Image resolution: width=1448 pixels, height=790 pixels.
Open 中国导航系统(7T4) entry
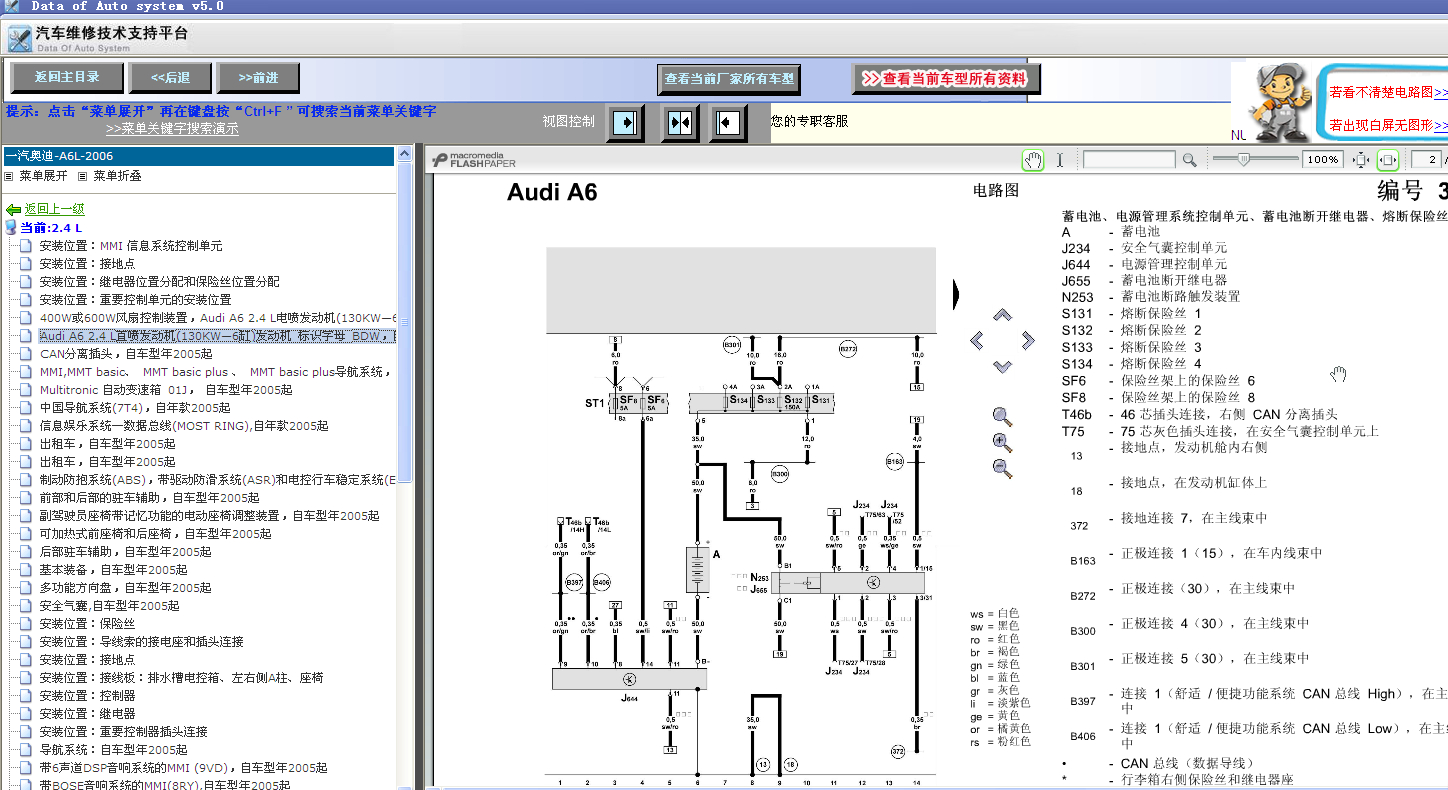click(135, 408)
